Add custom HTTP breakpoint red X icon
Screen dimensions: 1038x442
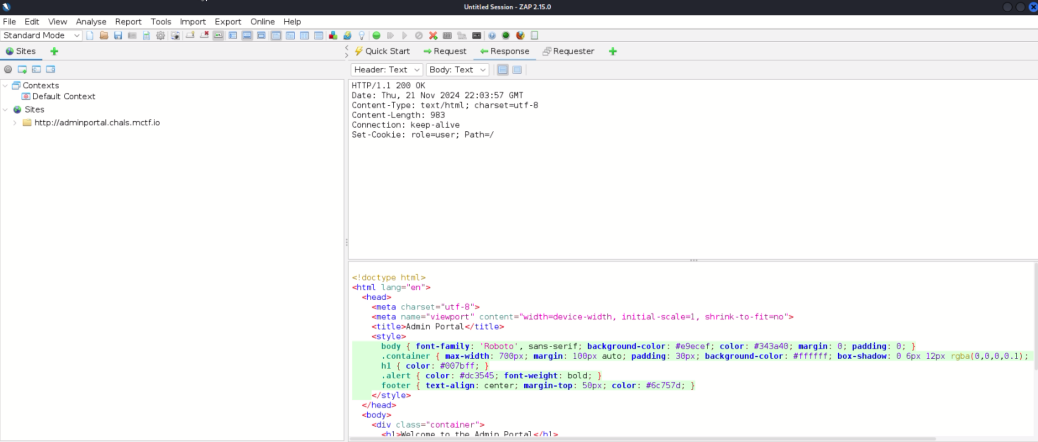point(433,36)
